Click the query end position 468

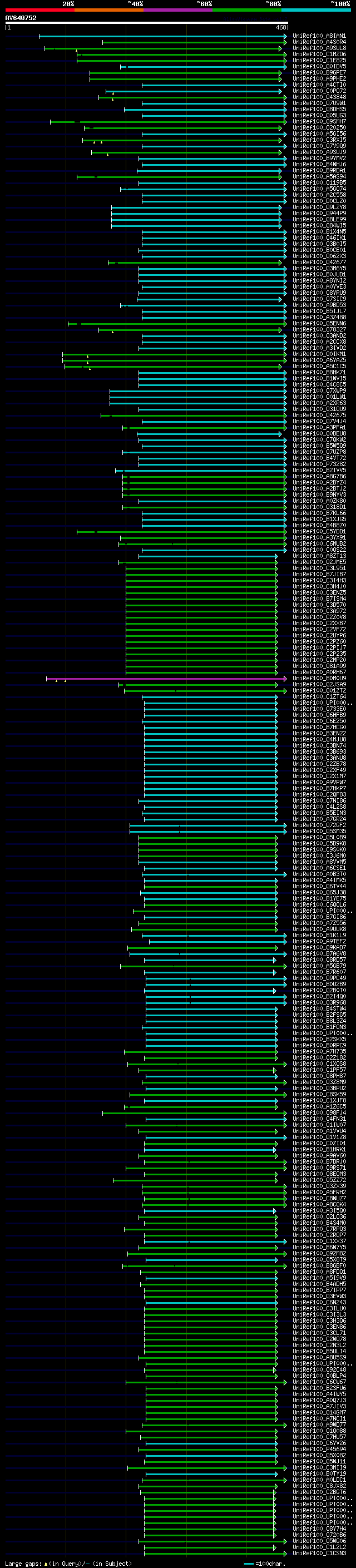click(280, 27)
